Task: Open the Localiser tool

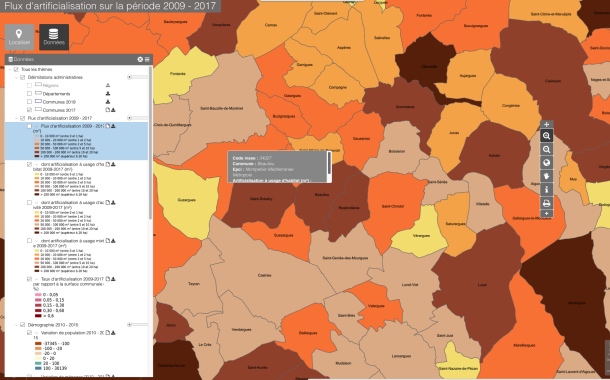Action: [19, 37]
